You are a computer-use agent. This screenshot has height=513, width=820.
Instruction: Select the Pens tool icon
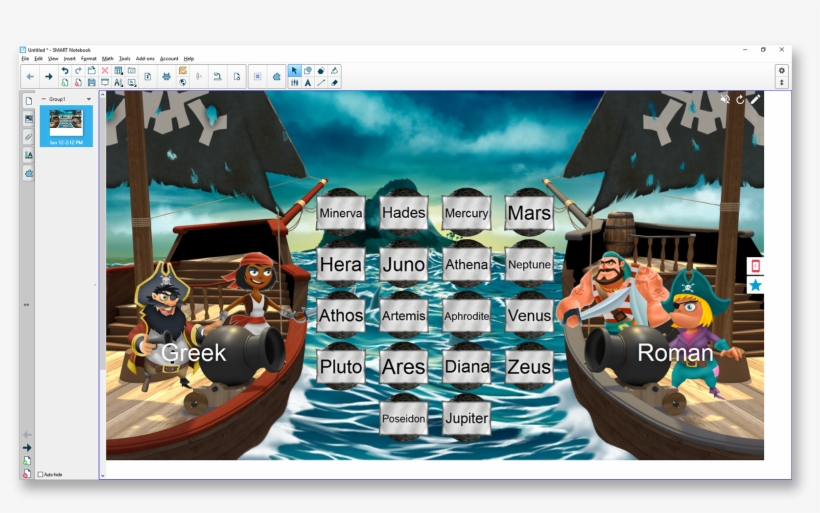(294, 83)
